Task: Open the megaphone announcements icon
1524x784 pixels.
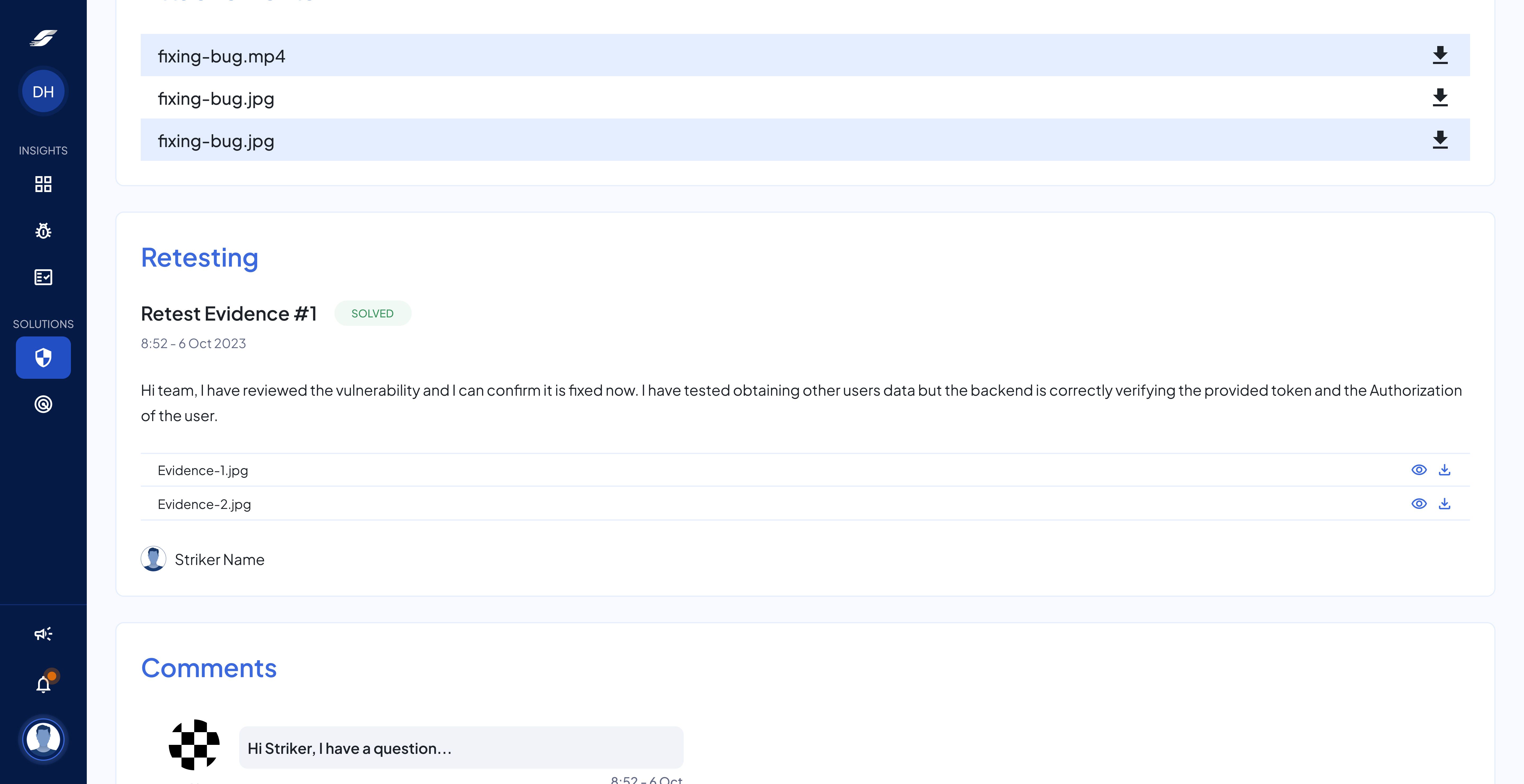Action: (x=43, y=634)
